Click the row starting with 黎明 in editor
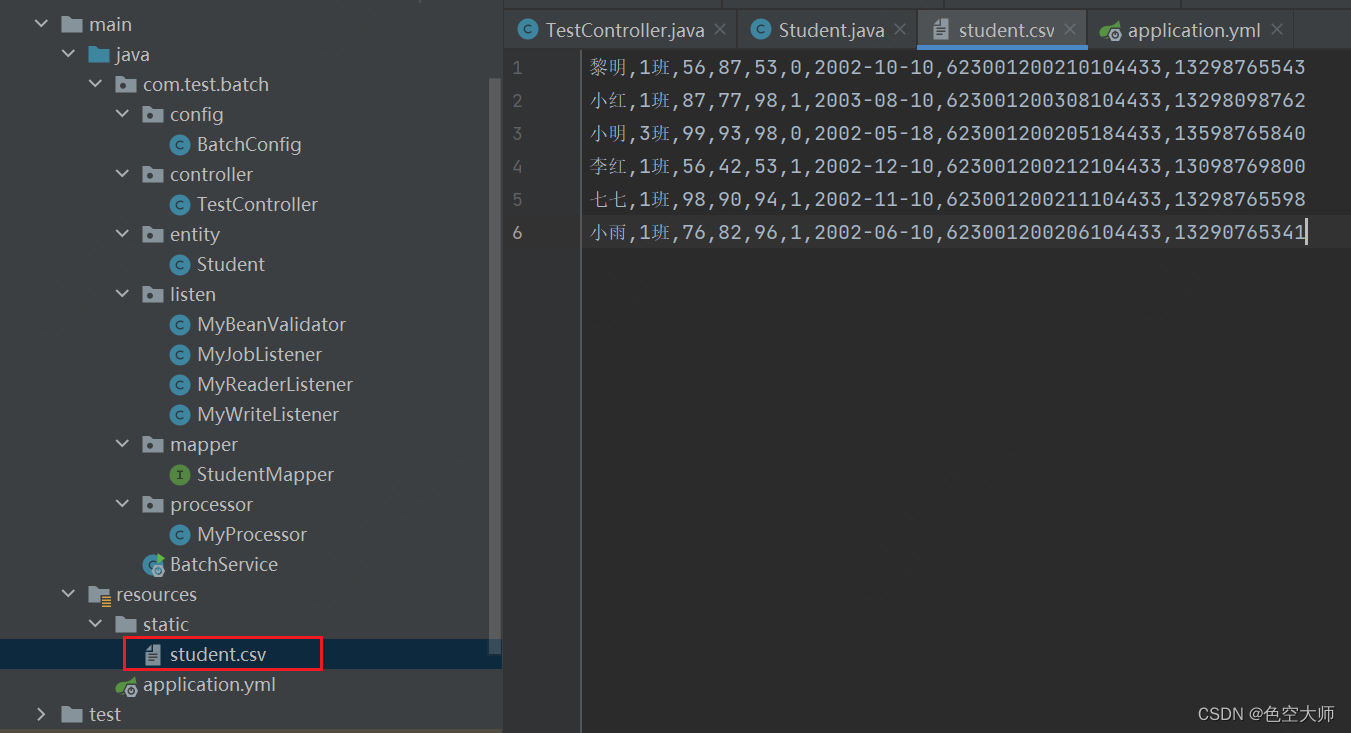The width and height of the screenshot is (1351, 733). (948, 67)
